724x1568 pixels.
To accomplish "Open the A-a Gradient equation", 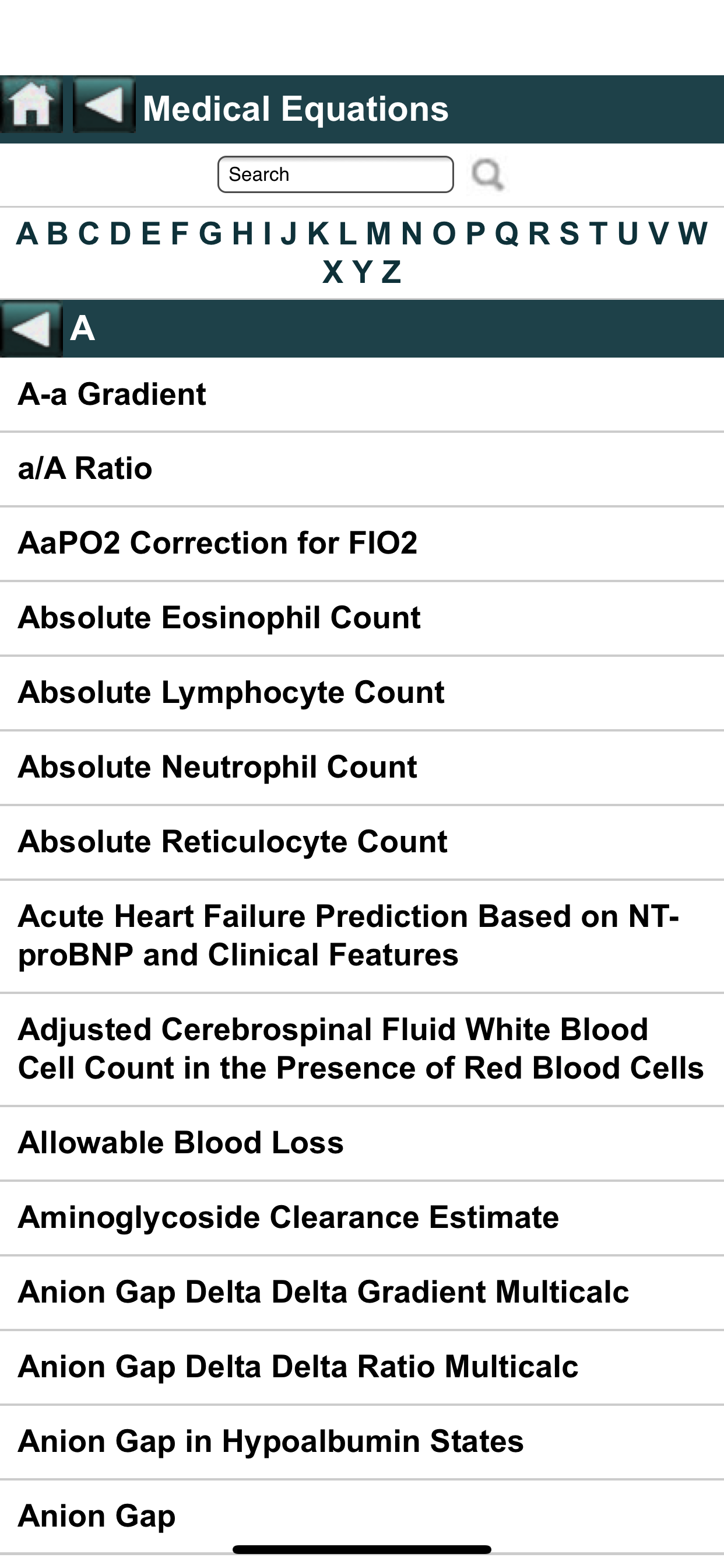I will tap(362, 394).
